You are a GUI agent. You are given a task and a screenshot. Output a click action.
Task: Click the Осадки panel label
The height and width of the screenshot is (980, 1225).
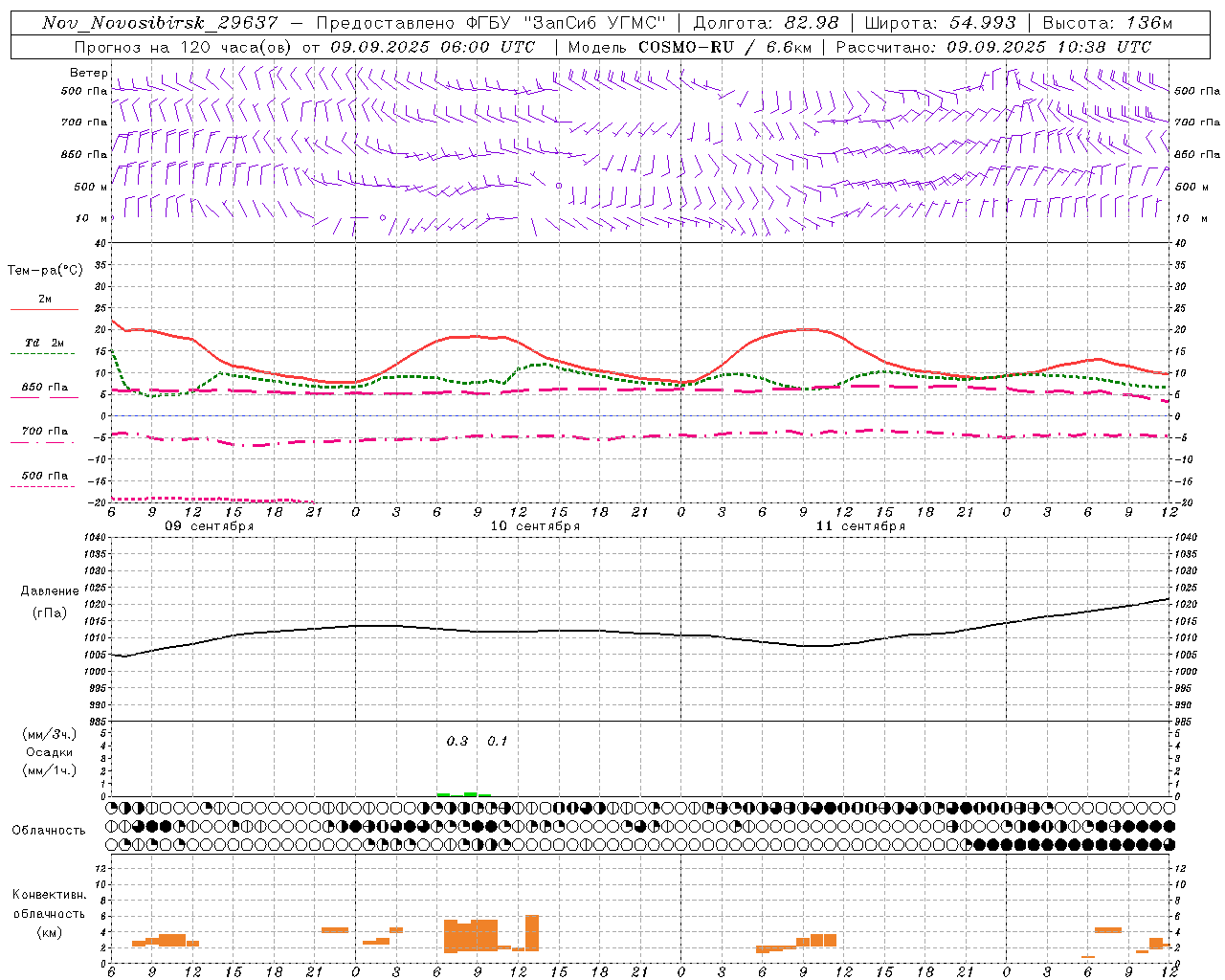pyautogui.click(x=50, y=752)
